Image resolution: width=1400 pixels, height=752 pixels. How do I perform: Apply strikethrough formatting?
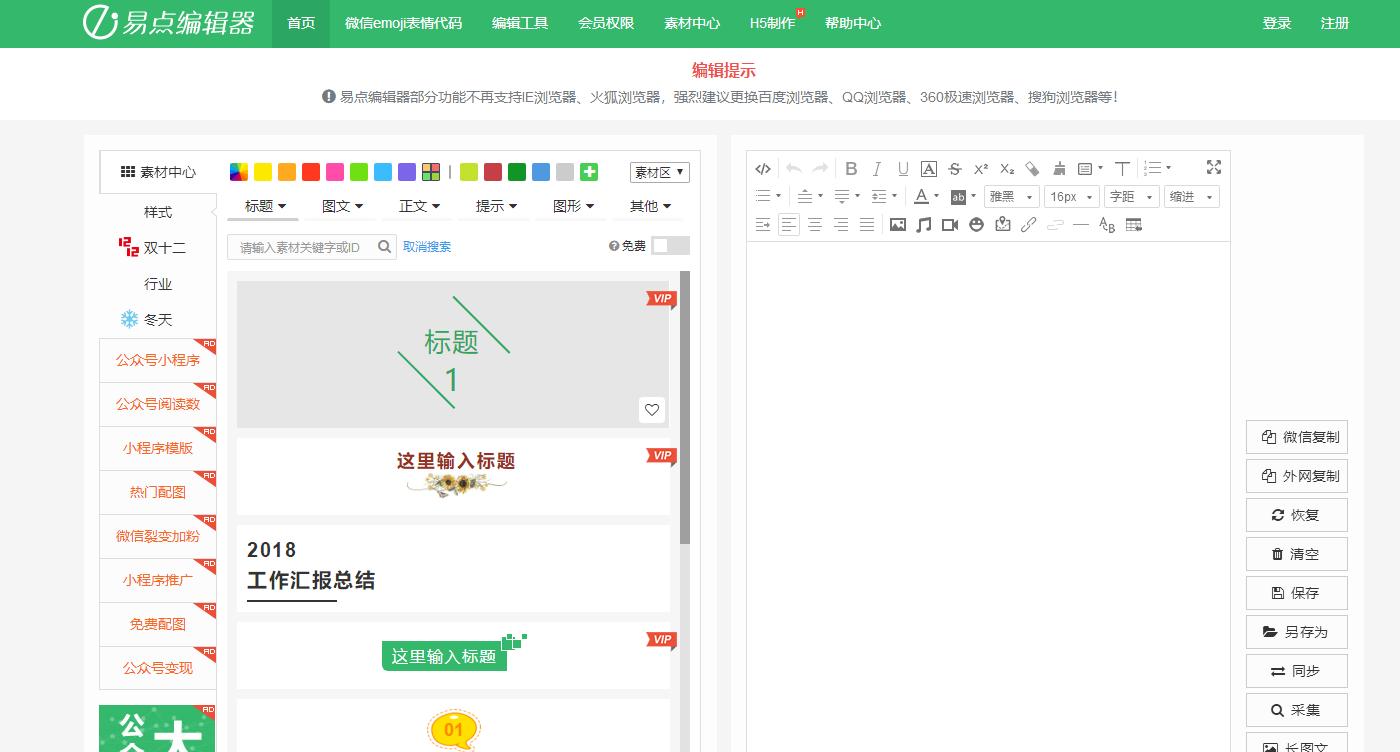point(954,167)
